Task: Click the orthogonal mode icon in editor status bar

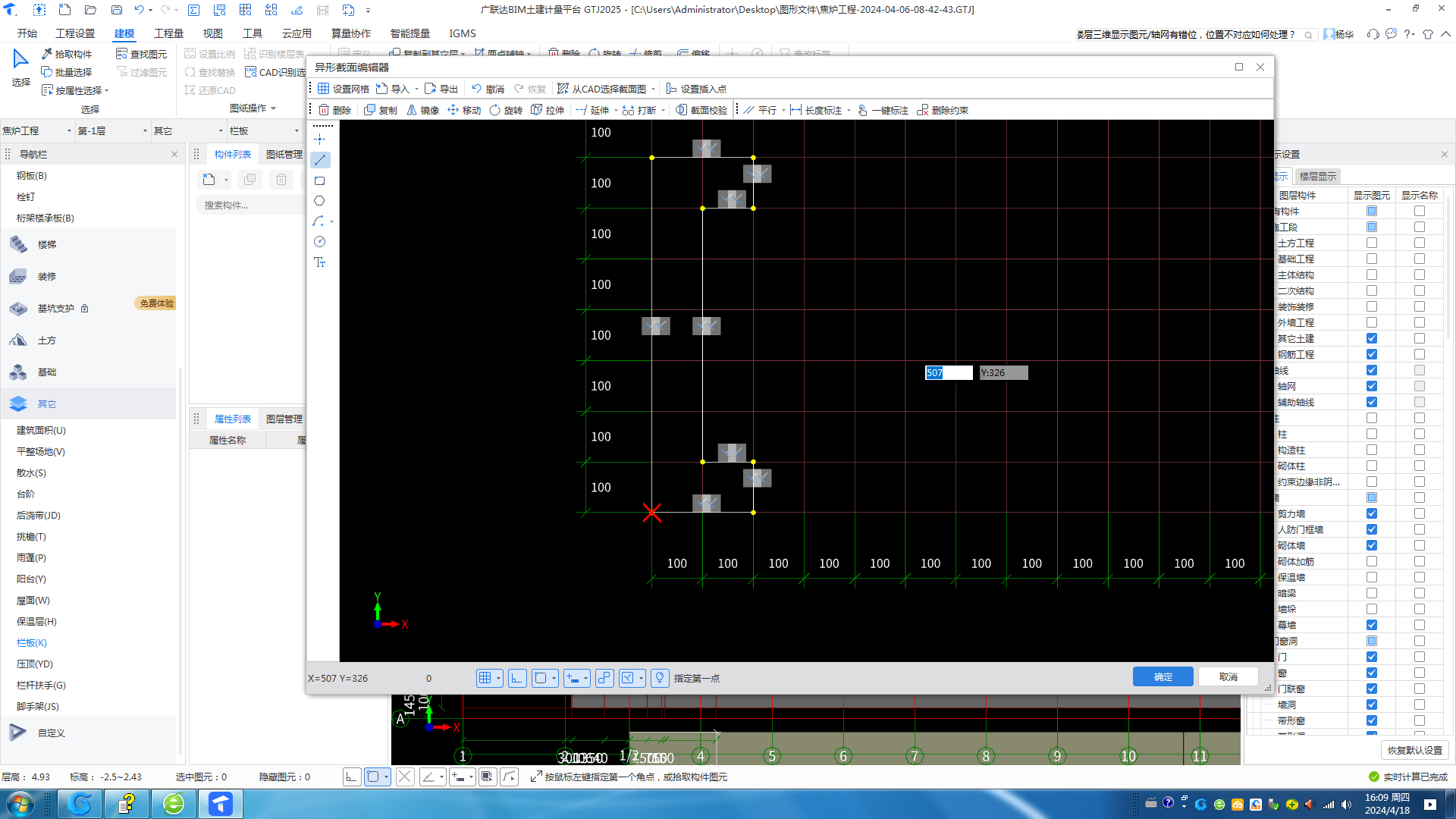Action: [x=517, y=678]
